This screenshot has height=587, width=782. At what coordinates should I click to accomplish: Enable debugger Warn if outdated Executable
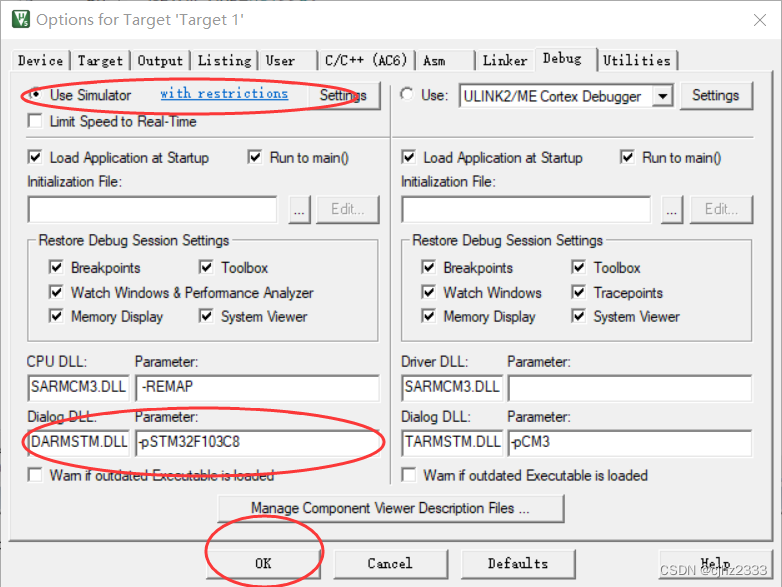408,475
